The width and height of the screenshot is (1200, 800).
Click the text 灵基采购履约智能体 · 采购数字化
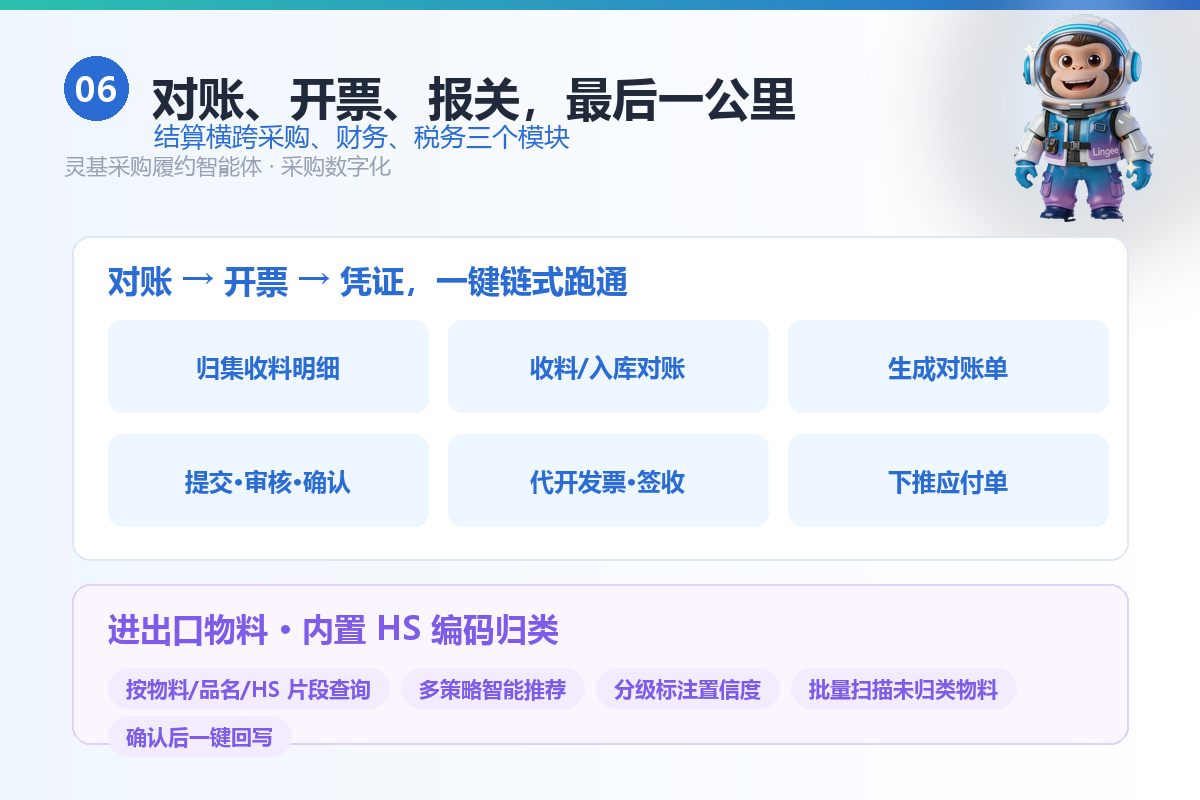click(x=228, y=167)
